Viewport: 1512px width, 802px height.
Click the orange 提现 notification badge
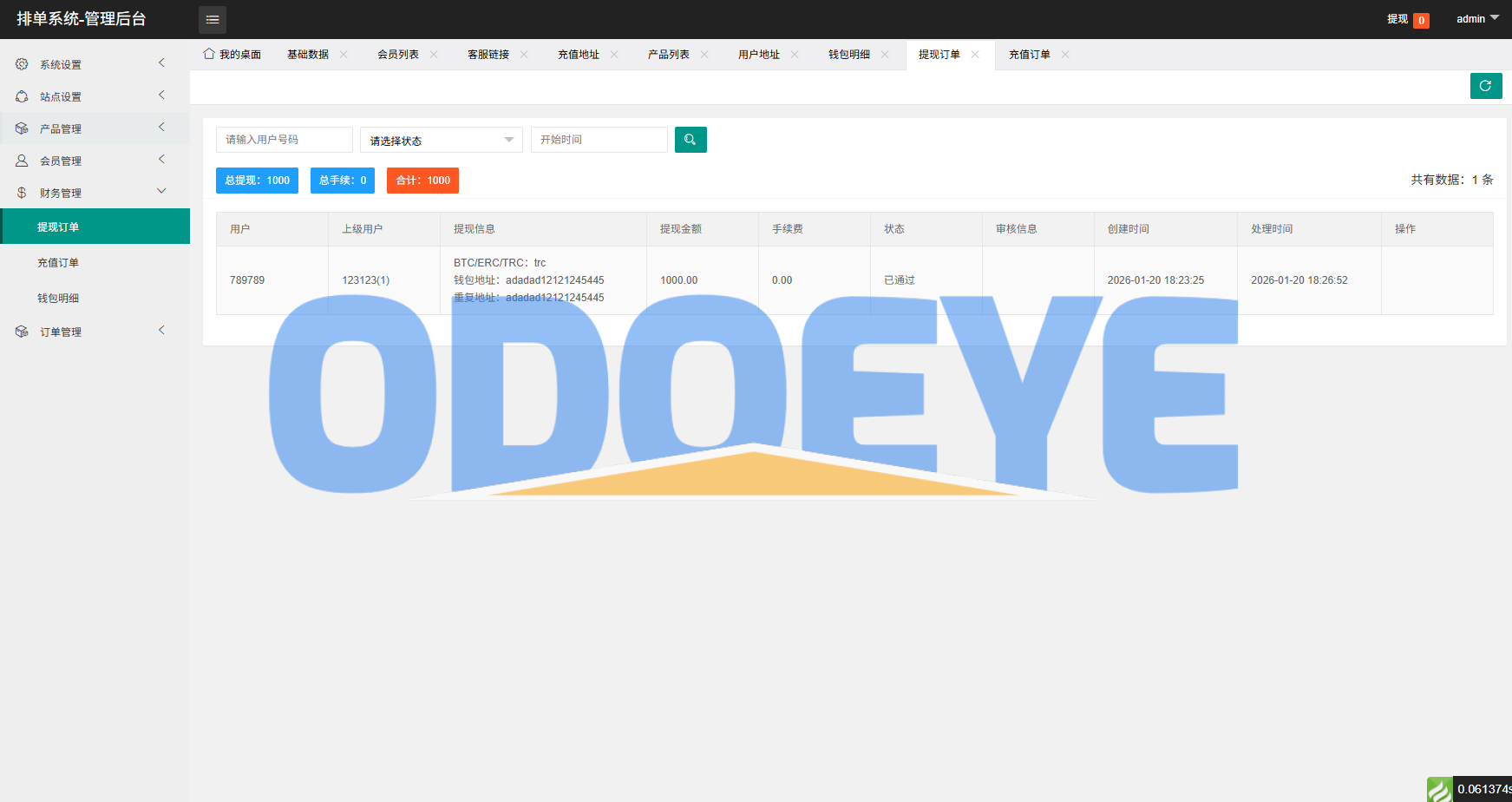point(1421,20)
